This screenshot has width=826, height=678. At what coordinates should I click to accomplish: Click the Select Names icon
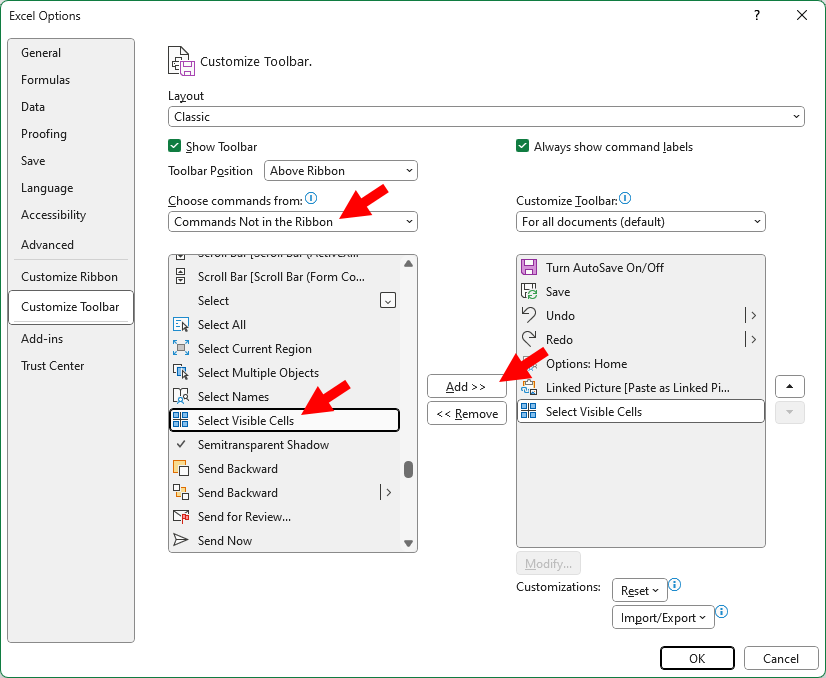pos(181,396)
